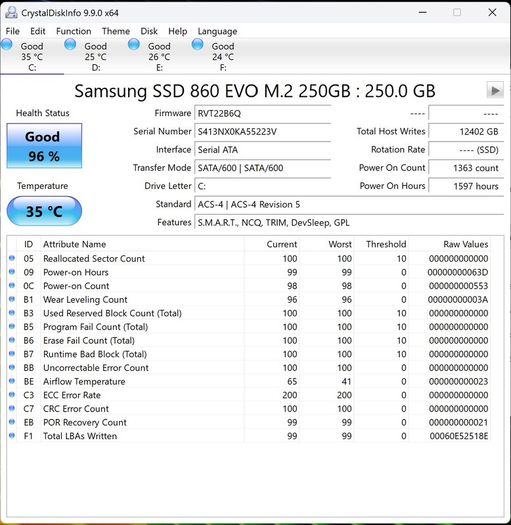
Task: Click the Current column header
Action: pos(272,244)
